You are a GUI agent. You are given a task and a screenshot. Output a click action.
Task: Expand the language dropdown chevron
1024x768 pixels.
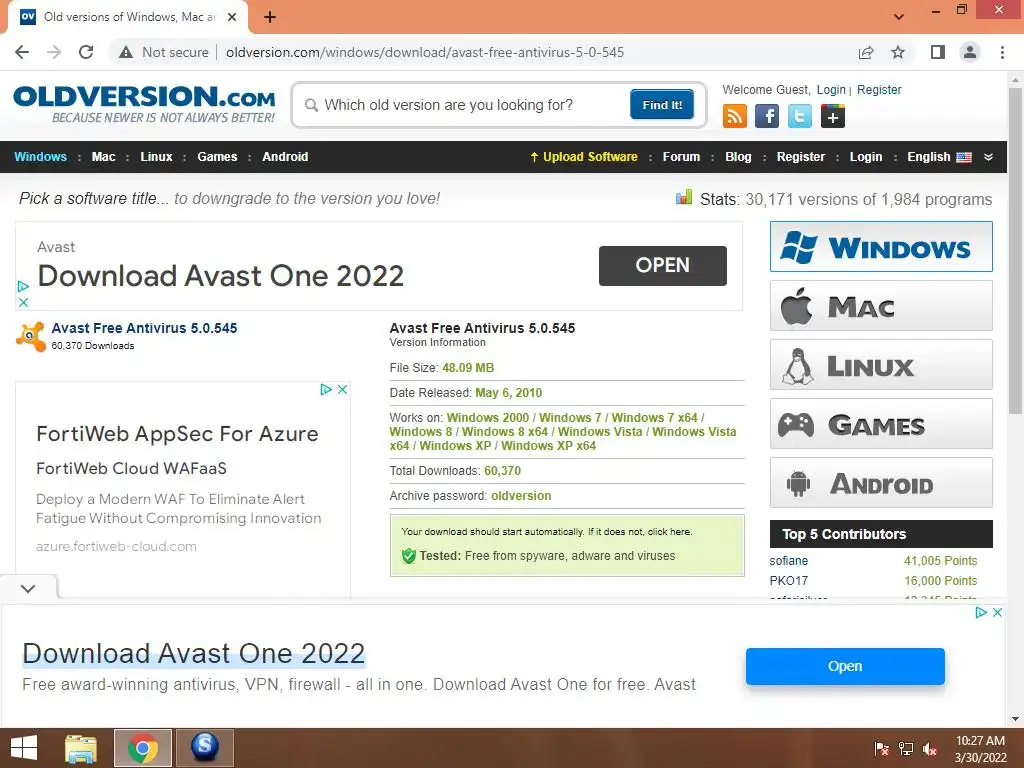click(x=989, y=157)
